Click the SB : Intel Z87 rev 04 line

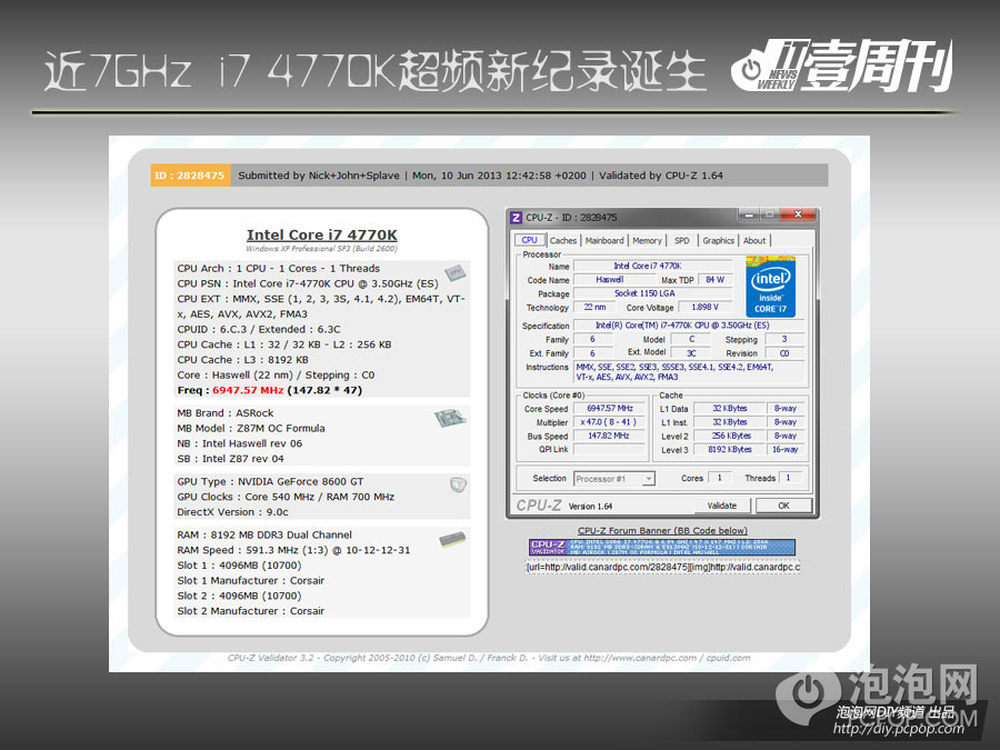[x=231, y=459]
